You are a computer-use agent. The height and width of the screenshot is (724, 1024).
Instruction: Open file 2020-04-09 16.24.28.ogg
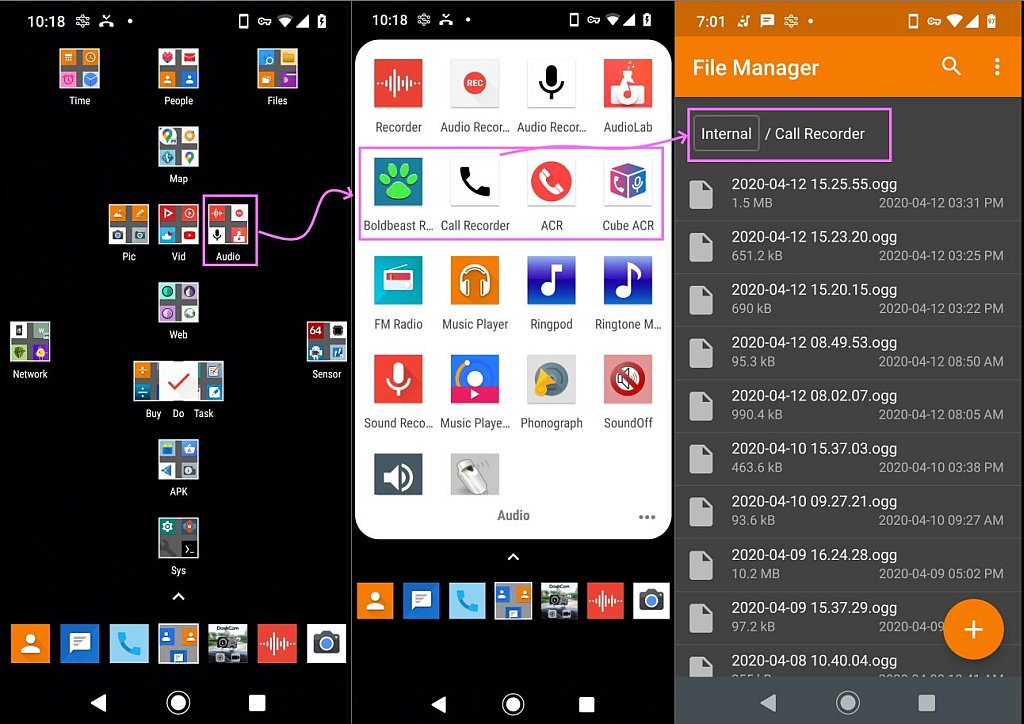(x=848, y=563)
